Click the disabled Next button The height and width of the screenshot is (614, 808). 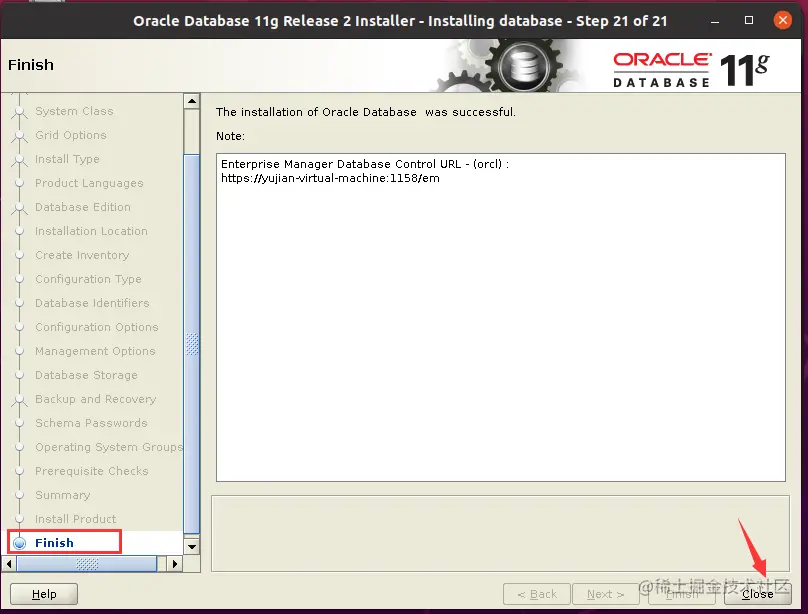(605, 594)
